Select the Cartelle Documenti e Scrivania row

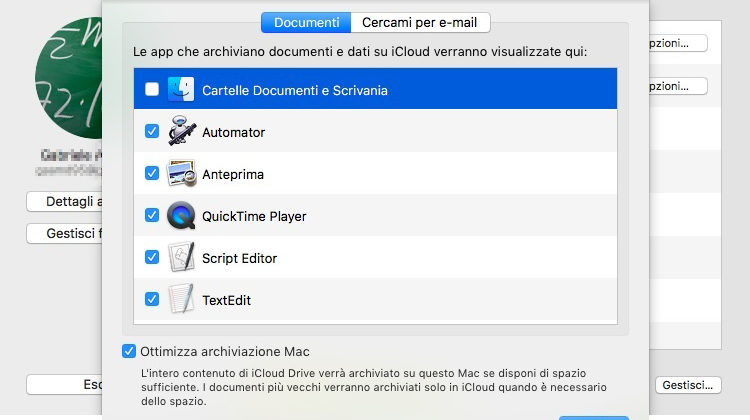(x=400, y=89)
